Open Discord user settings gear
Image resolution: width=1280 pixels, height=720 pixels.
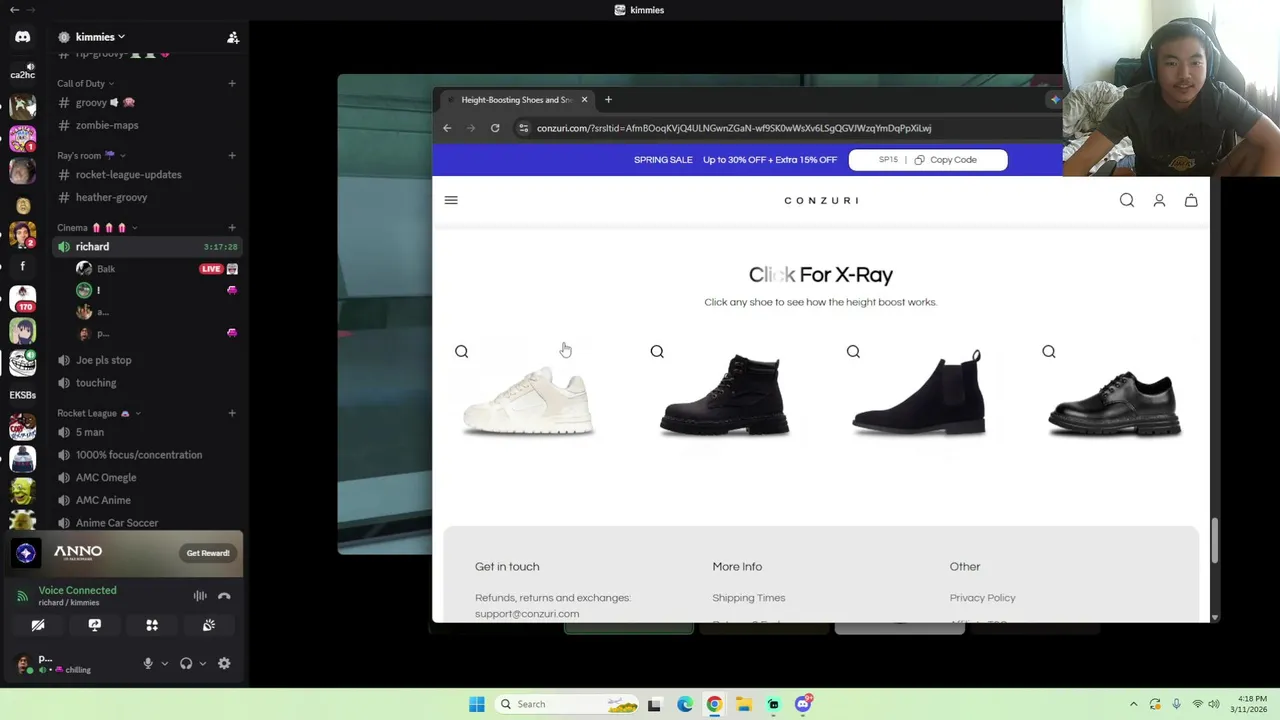[224, 663]
